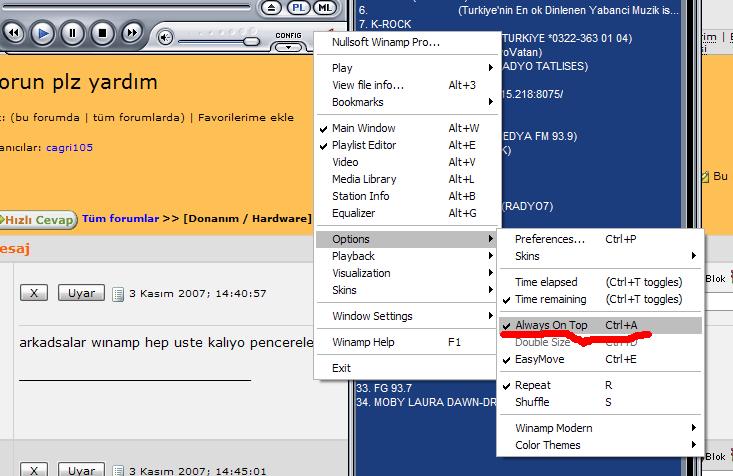
Task: Click Uyar button on 14:45:01 post
Action: 81,469
